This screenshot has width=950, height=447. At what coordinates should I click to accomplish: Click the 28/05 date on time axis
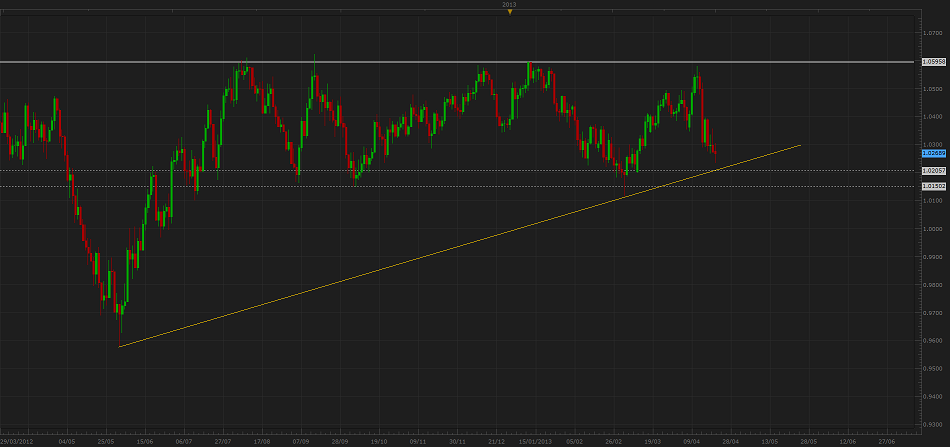pyautogui.click(x=808, y=440)
